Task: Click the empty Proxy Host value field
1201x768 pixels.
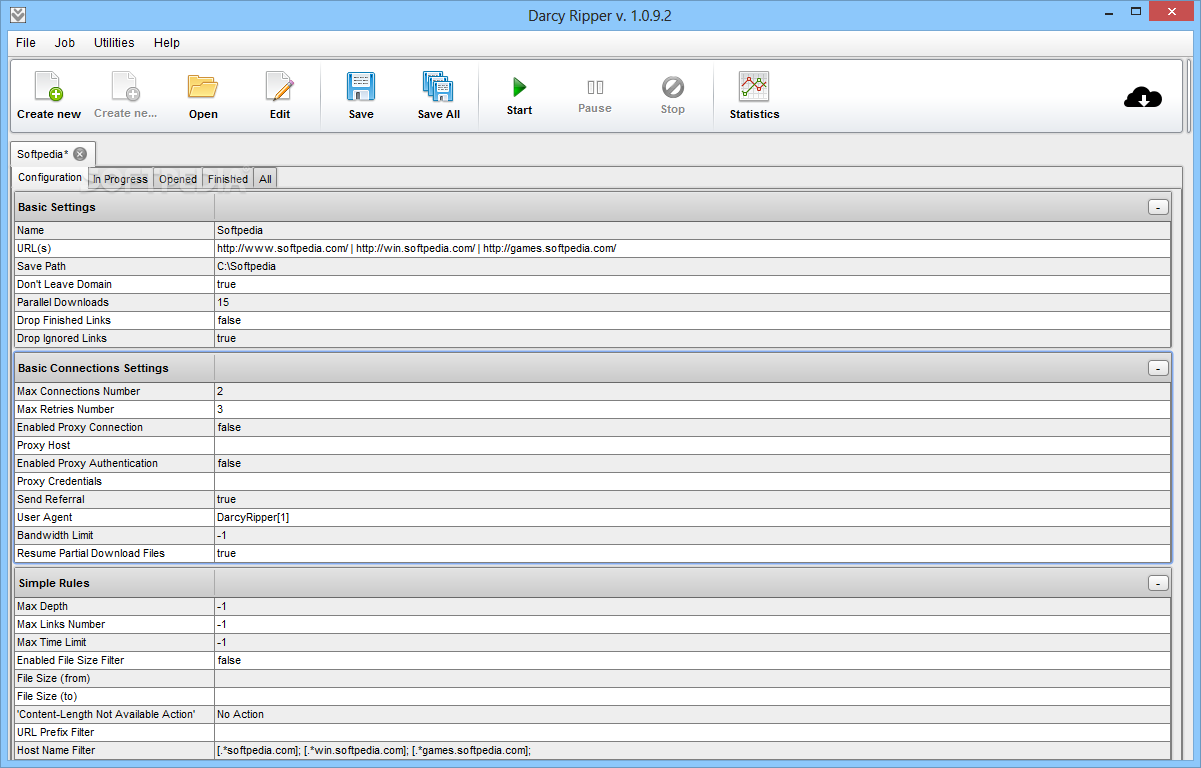Action: point(692,445)
